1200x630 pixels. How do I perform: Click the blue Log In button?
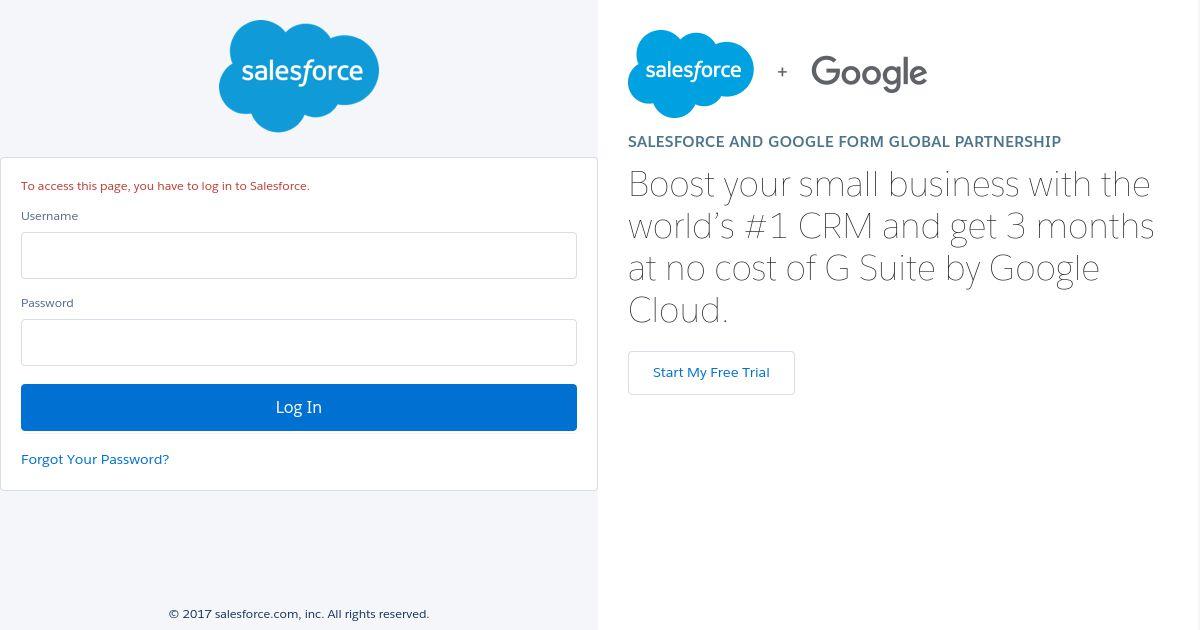[299, 407]
